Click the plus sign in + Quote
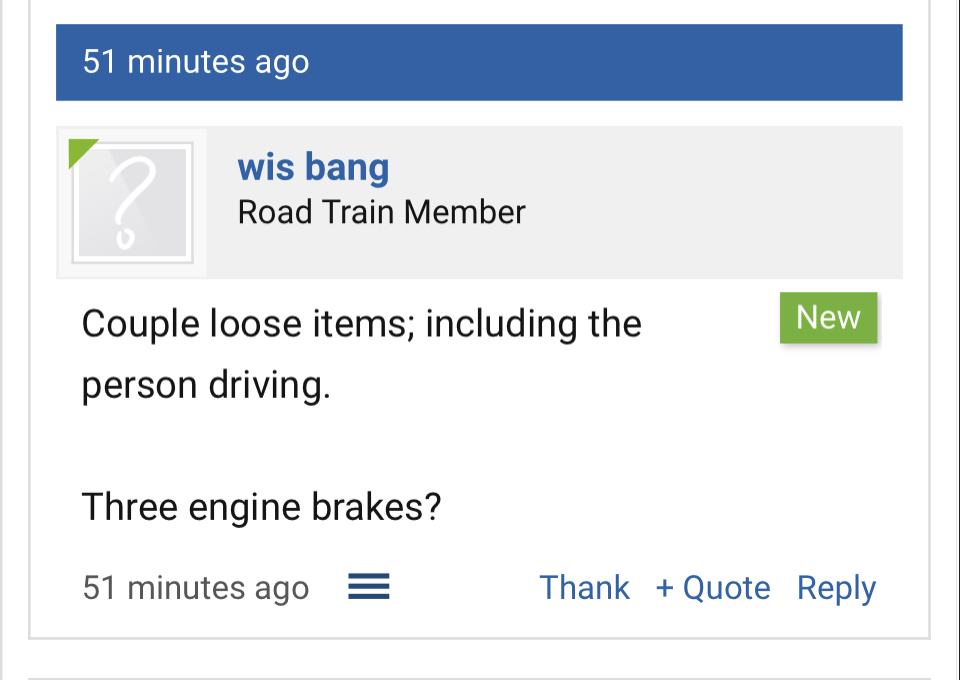Image resolution: width=960 pixels, height=680 pixels. (665, 588)
